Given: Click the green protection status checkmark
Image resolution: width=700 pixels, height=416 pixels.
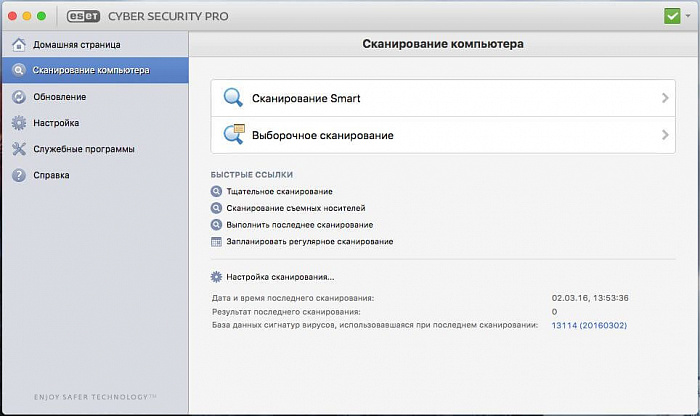Looking at the screenshot, I should (671, 16).
